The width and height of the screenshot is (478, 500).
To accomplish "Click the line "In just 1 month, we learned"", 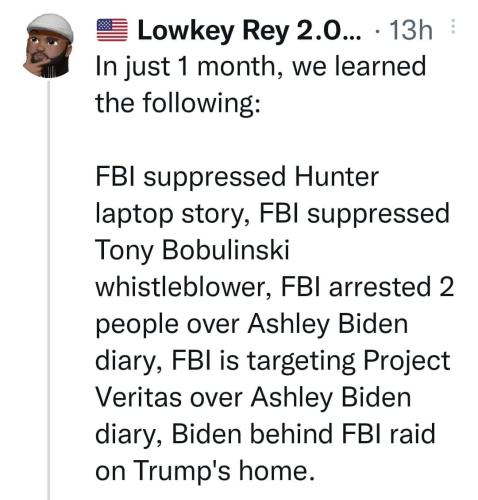I will click(x=261, y=68).
